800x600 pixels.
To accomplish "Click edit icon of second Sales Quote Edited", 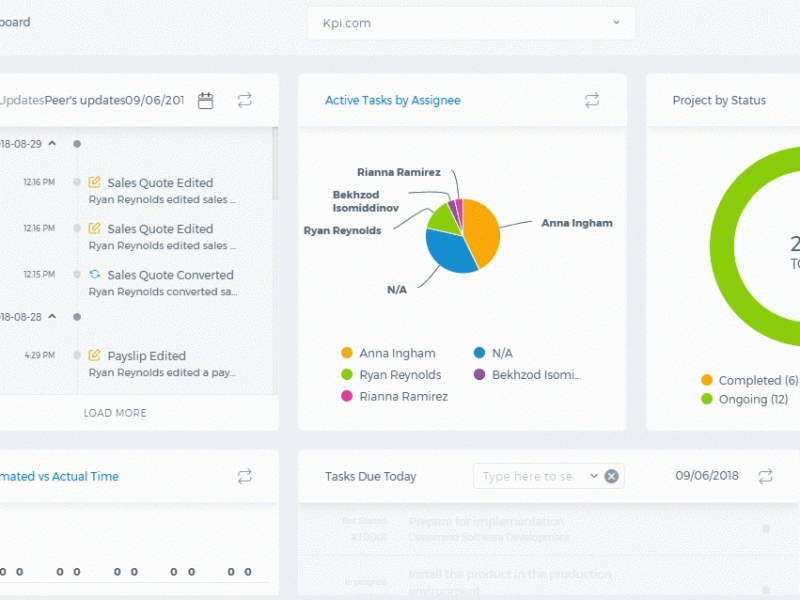I will pyautogui.click(x=94, y=228).
